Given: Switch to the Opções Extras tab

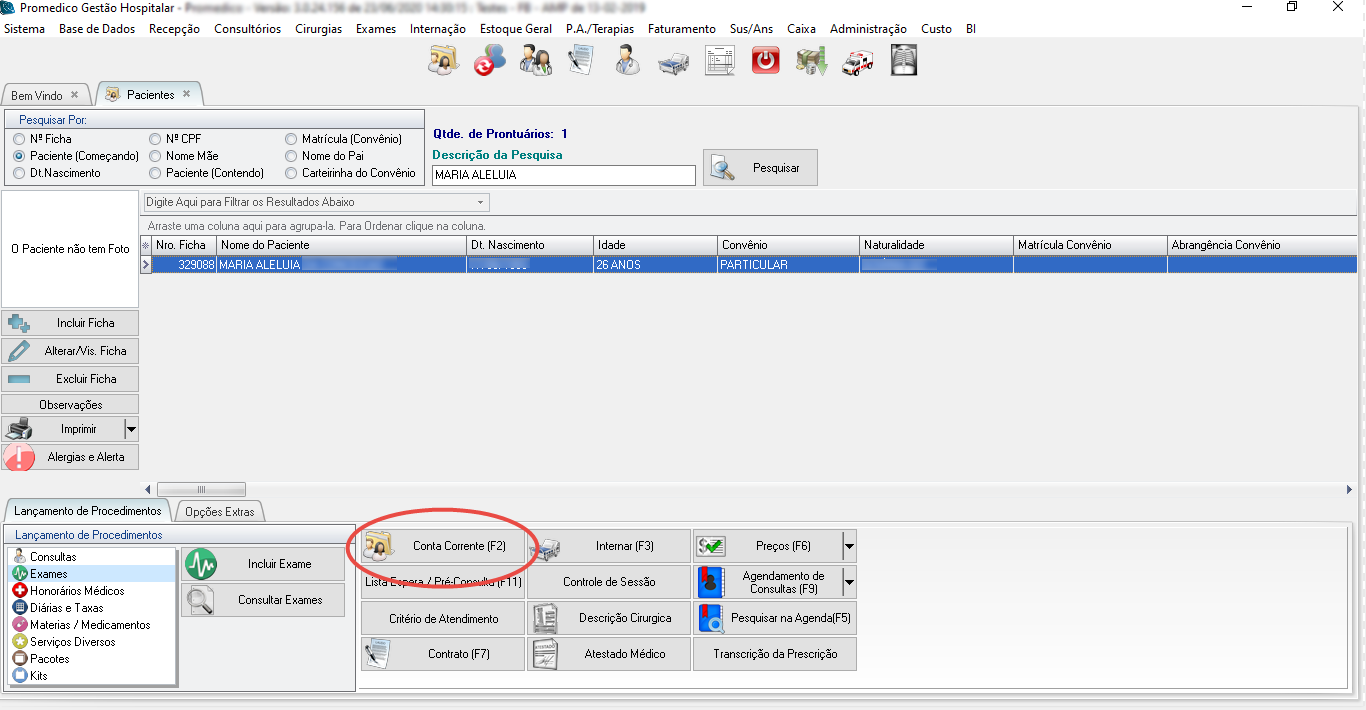Looking at the screenshot, I should click(x=219, y=512).
